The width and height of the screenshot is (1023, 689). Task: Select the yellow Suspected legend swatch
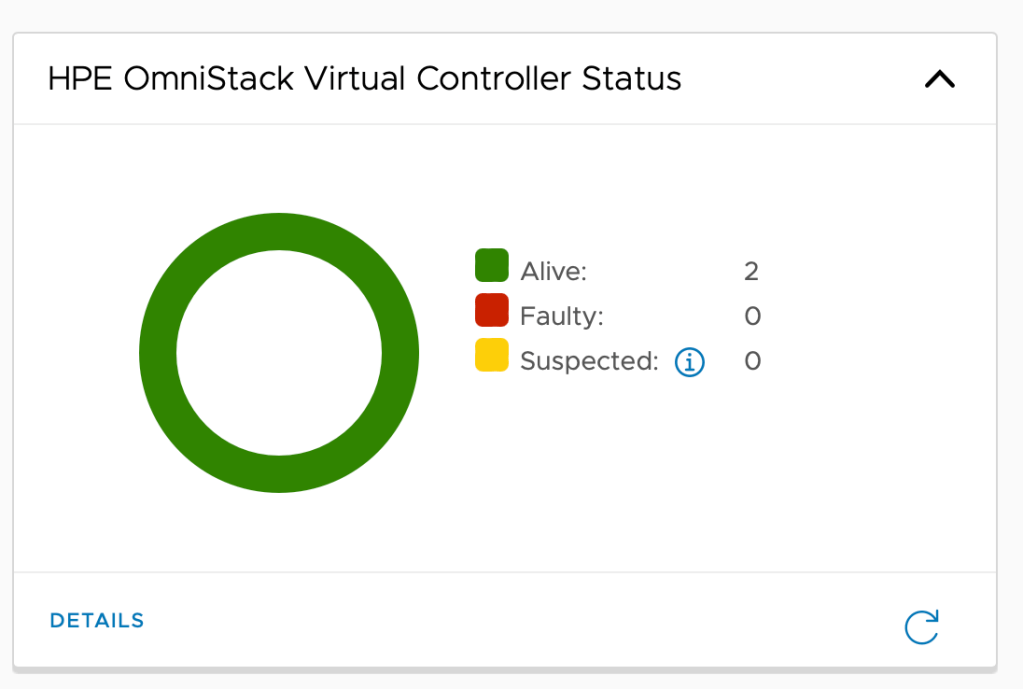tap(491, 356)
